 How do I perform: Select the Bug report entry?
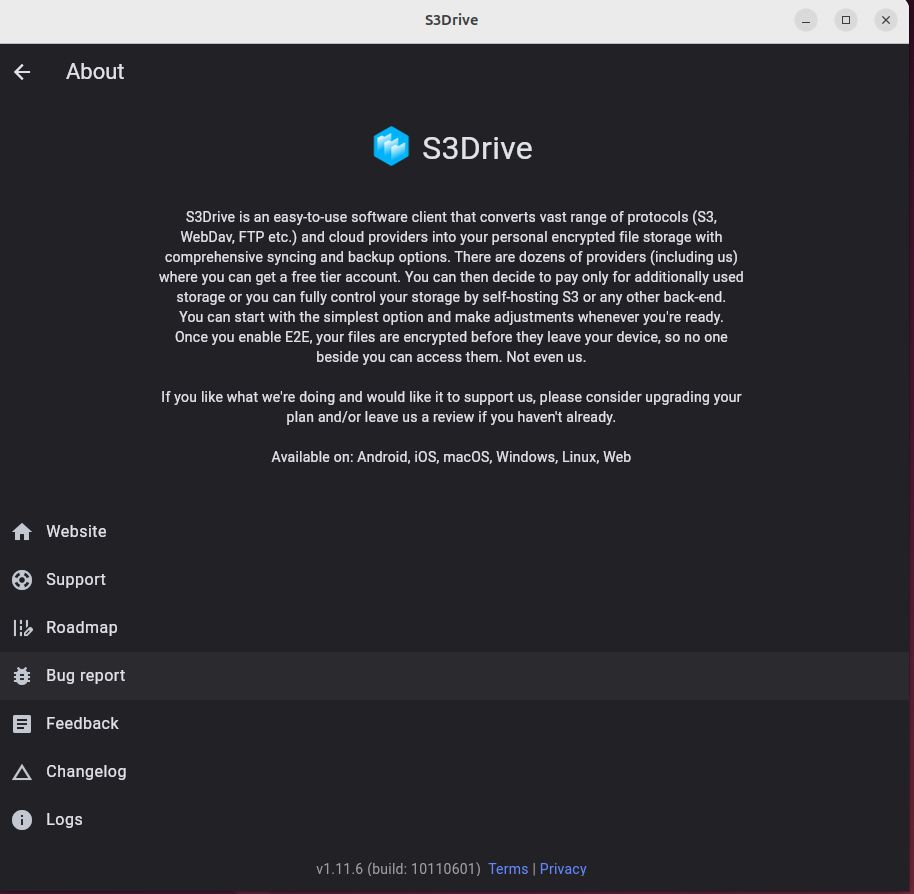pyautogui.click(x=455, y=676)
